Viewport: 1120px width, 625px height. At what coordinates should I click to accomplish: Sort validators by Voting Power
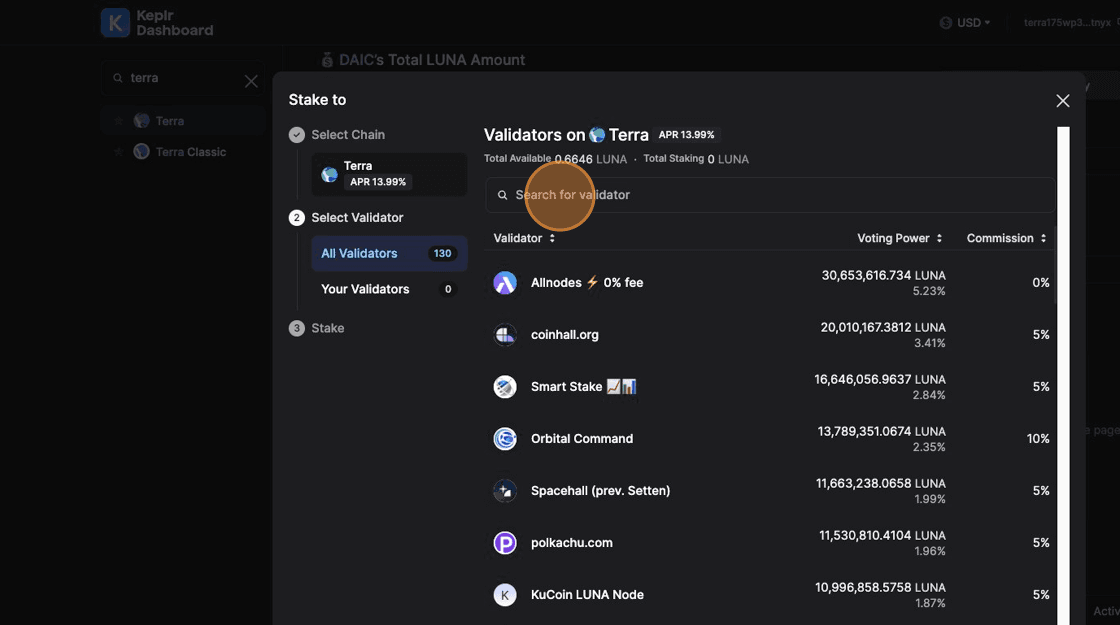tap(900, 238)
